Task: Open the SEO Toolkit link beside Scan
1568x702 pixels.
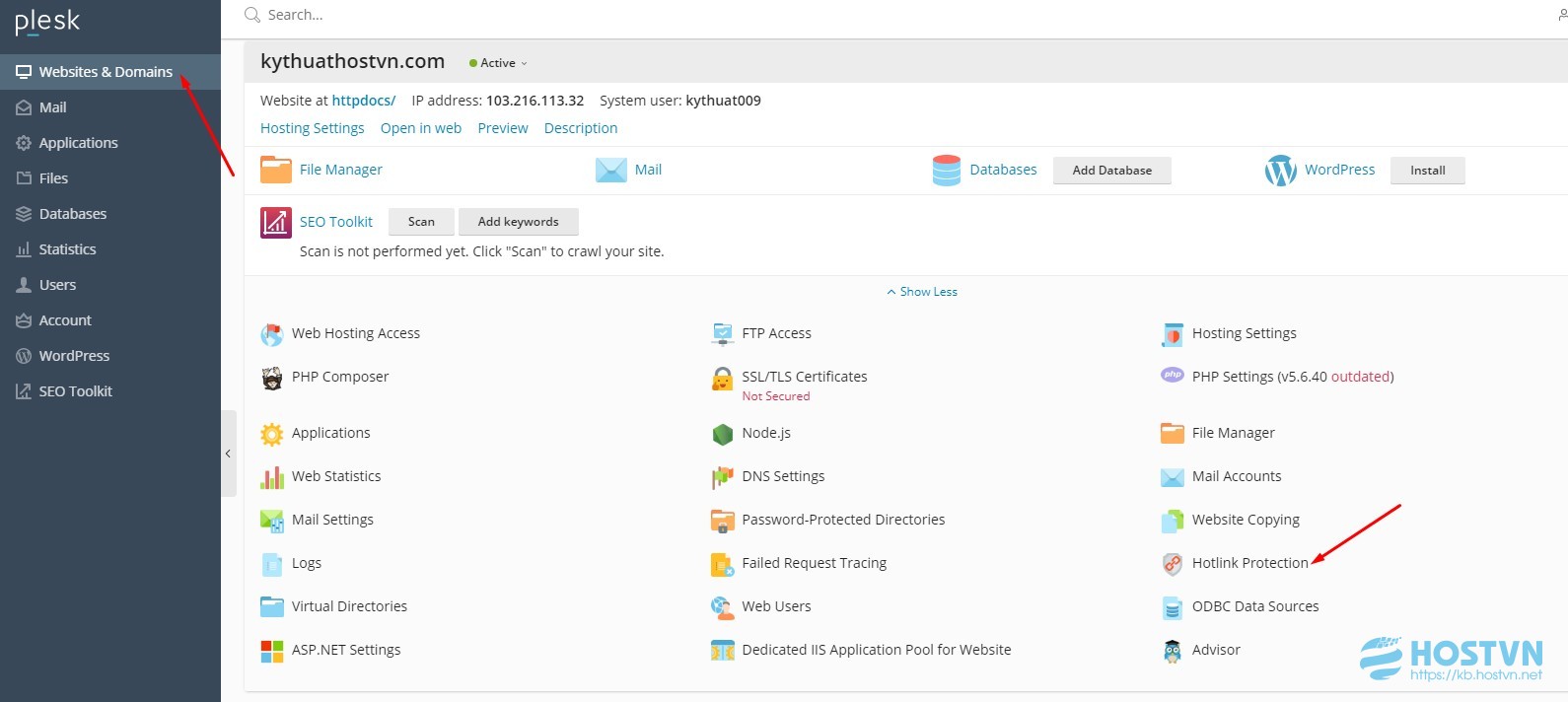Action: (336, 222)
